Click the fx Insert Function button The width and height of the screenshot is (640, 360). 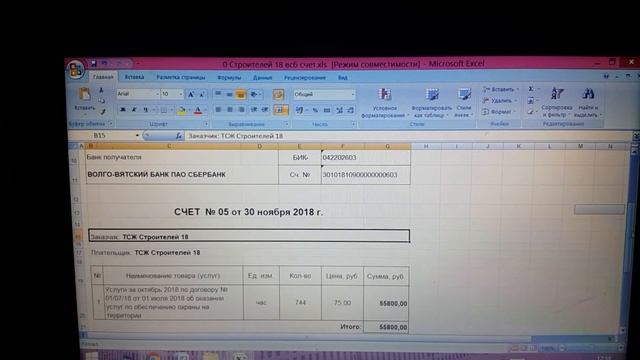point(178,136)
